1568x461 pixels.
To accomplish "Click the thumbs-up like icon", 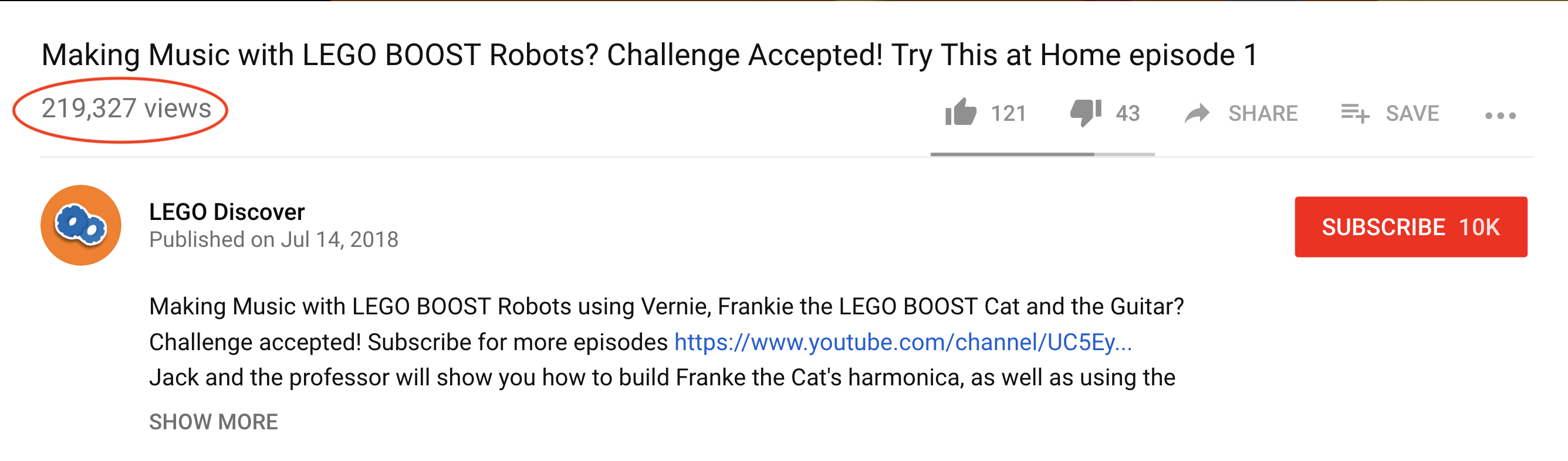I will pyautogui.click(x=960, y=113).
